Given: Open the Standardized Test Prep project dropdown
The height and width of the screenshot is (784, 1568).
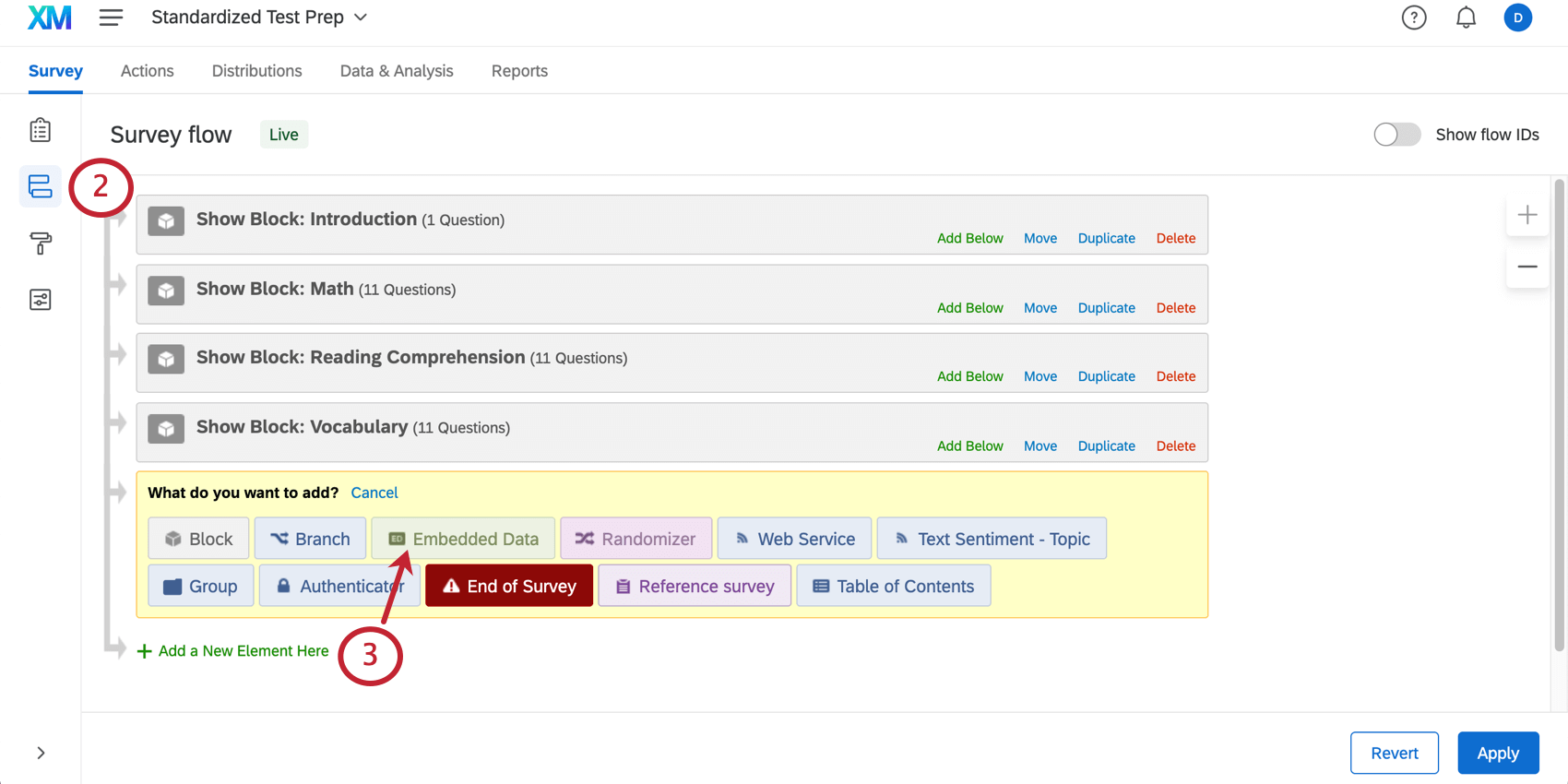Looking at the screenshot, I should [259, 18].
